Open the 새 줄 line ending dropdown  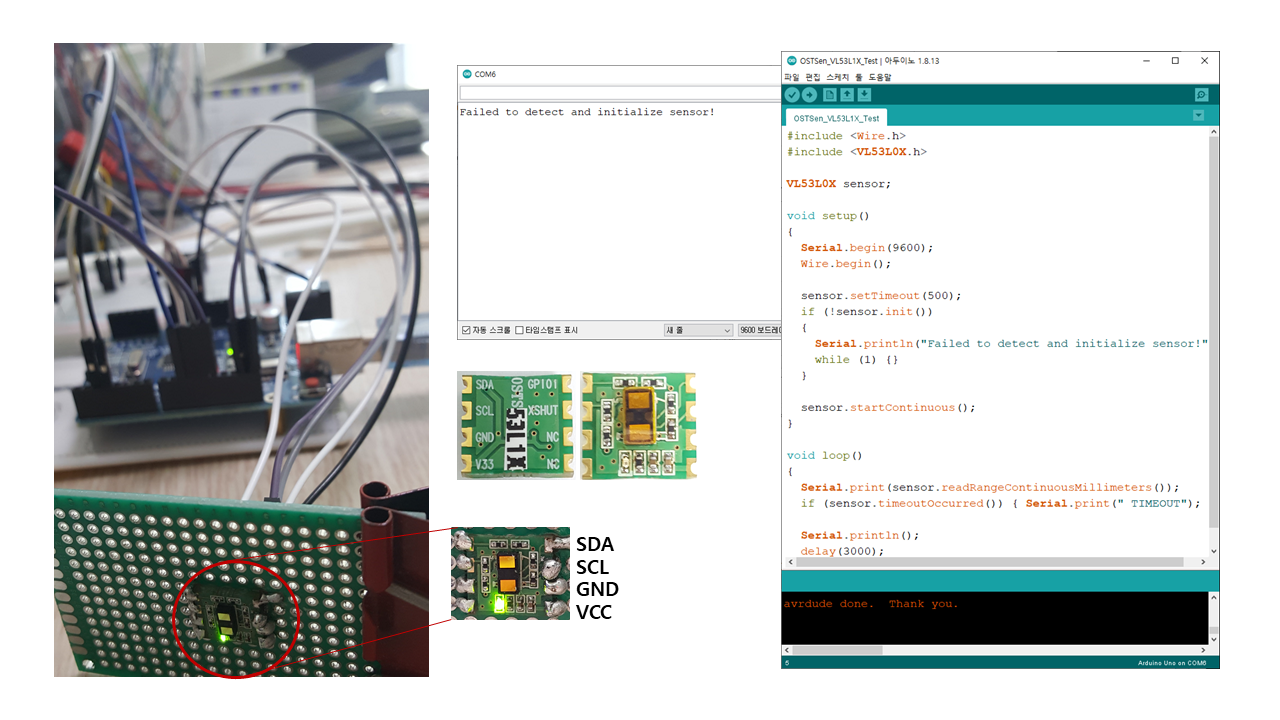tap(698, 330)
